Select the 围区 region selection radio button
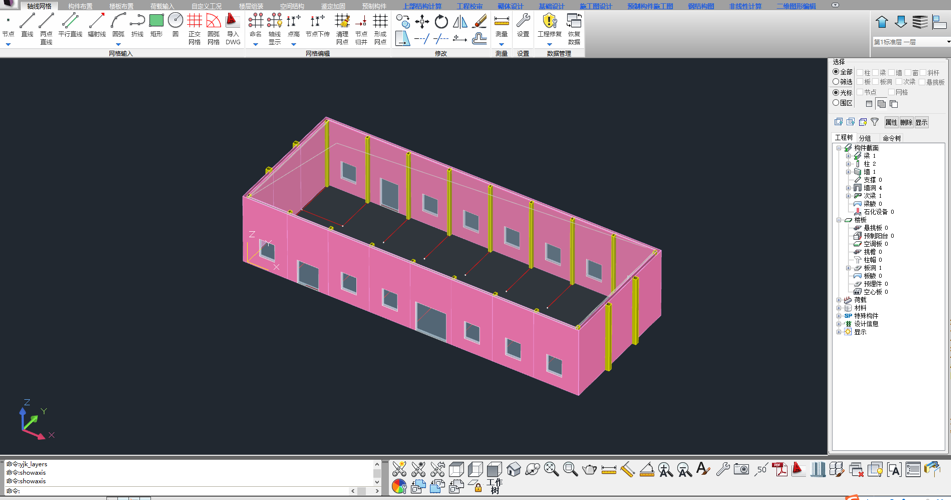 [836, 103]
